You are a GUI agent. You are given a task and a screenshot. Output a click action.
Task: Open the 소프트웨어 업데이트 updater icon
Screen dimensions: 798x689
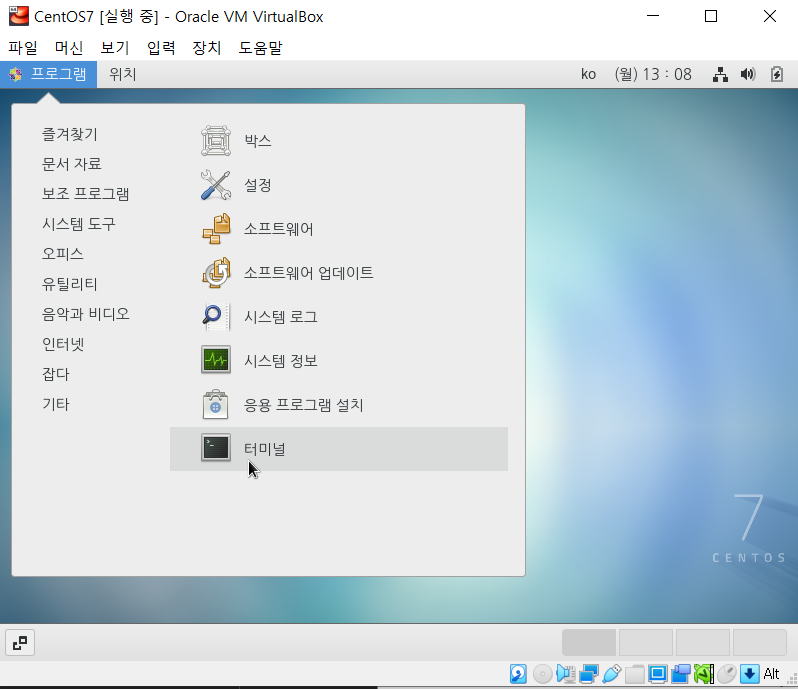216,273
